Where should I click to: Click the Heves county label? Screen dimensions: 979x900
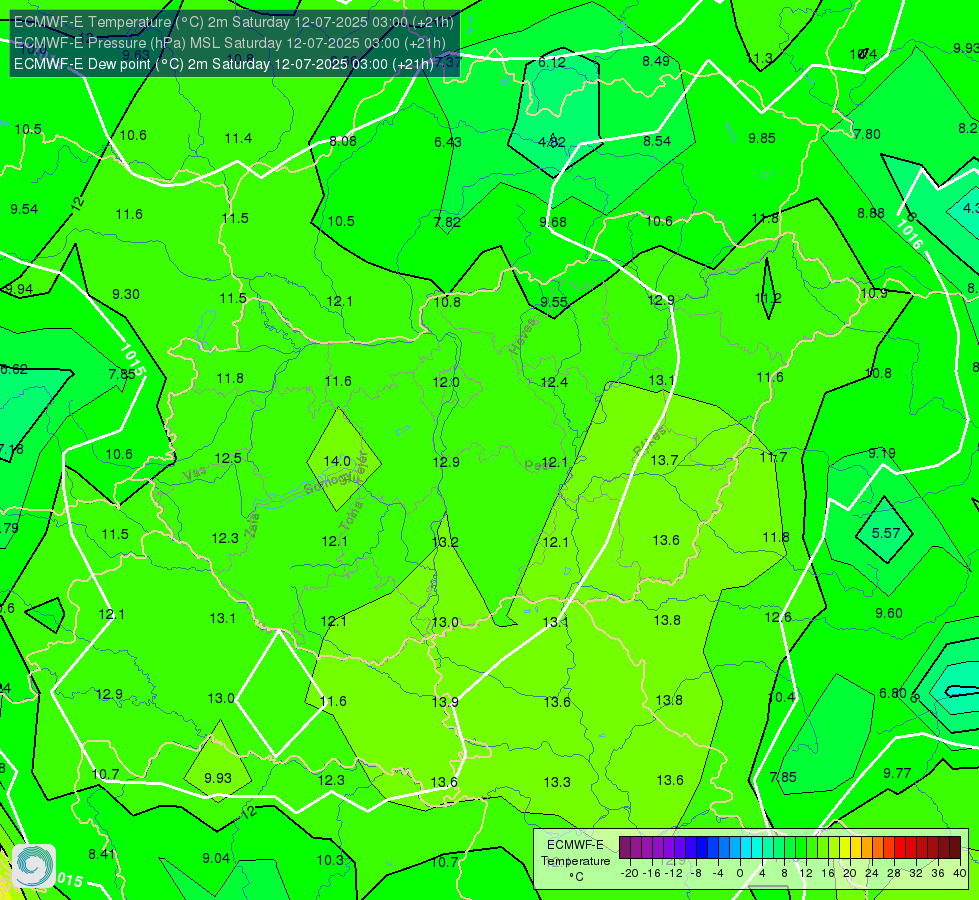coord(523,336)
